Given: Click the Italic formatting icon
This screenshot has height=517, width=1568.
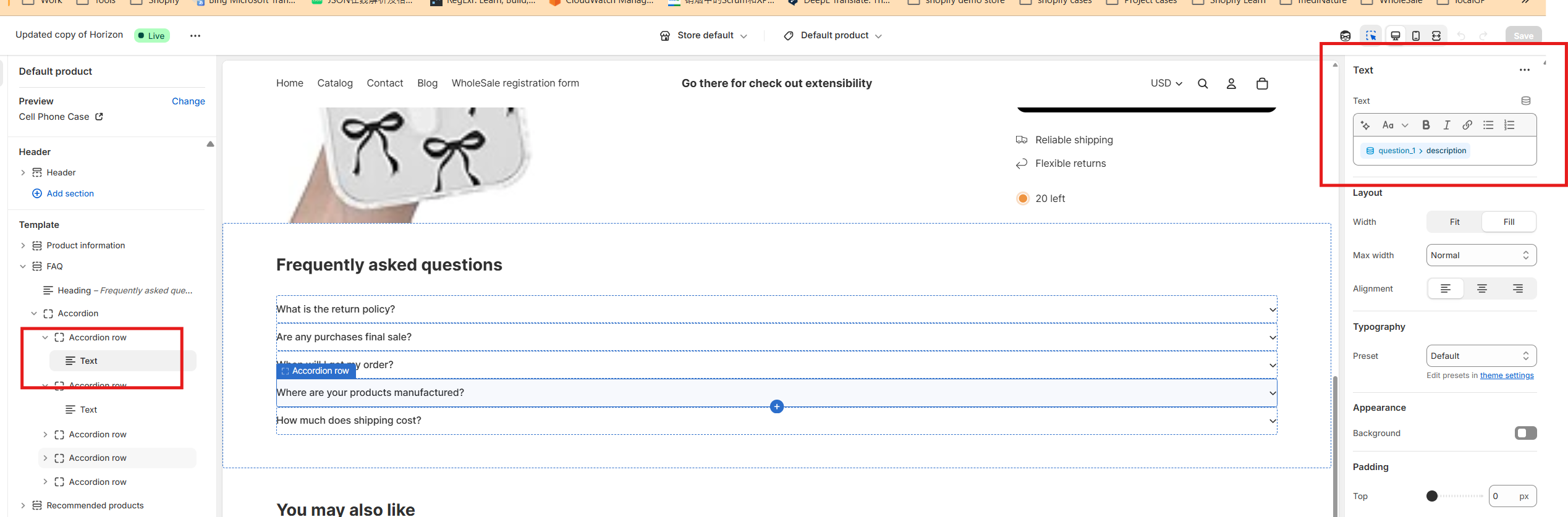Looking at the screenshot, I should coord(1446,125).
